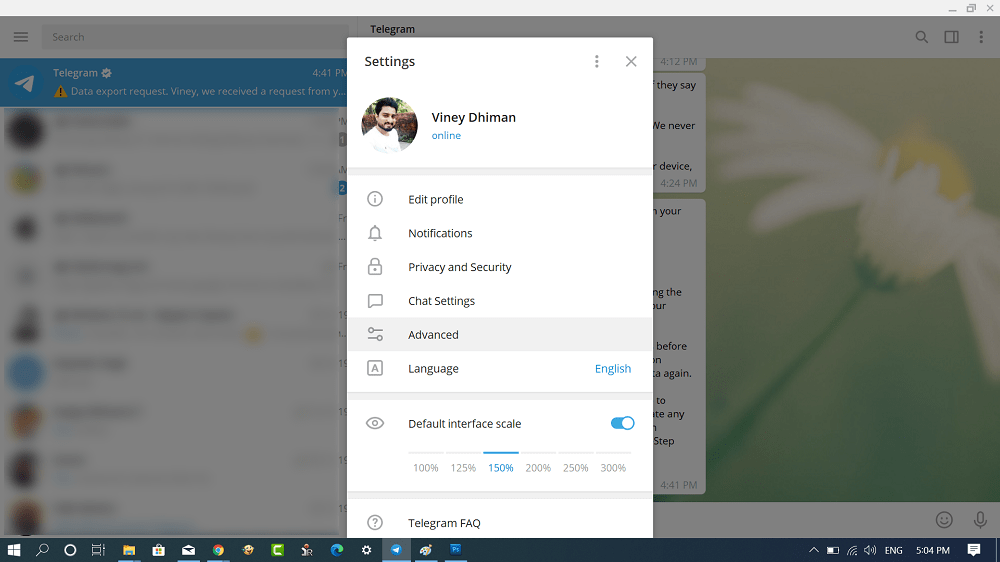Click the Telegram chat header title

pos(392,29)
